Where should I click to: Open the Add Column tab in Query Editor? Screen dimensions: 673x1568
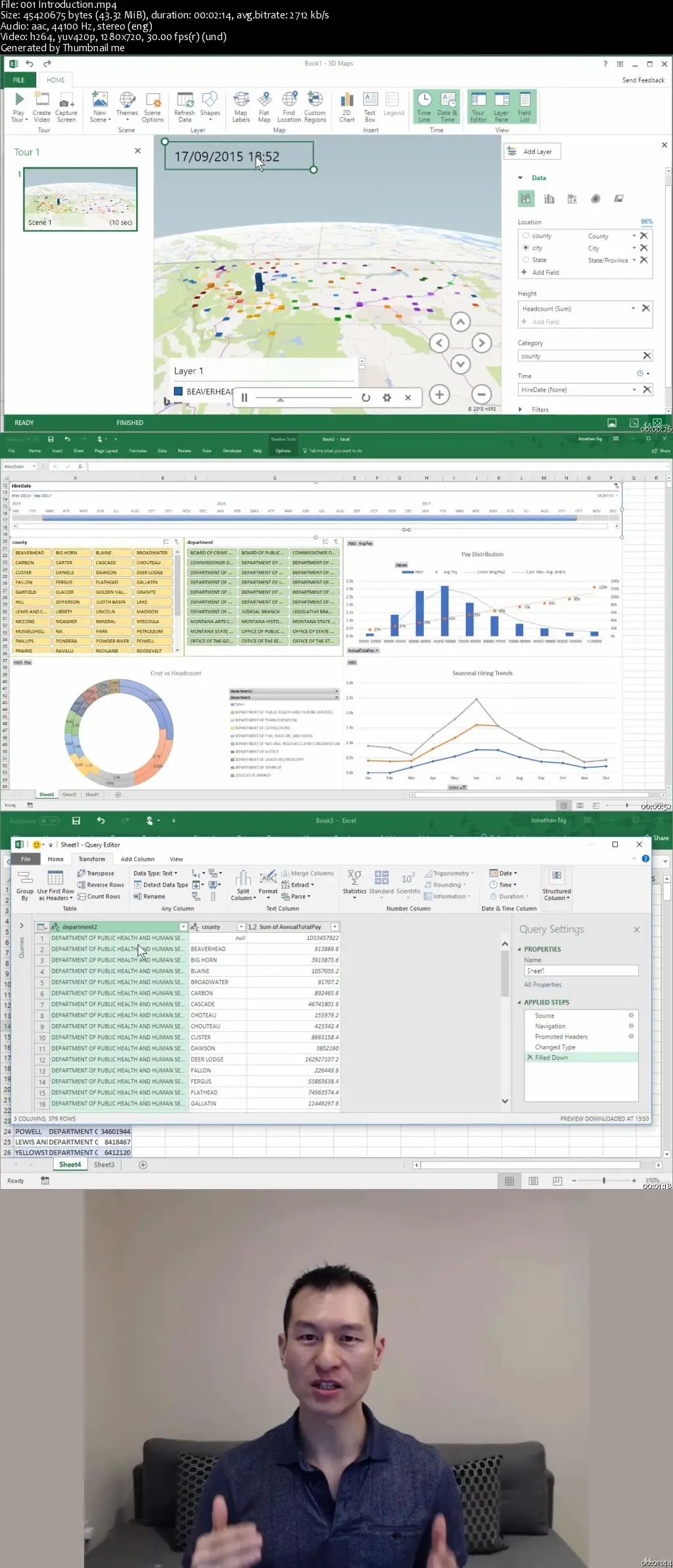(x=137, y=859)
